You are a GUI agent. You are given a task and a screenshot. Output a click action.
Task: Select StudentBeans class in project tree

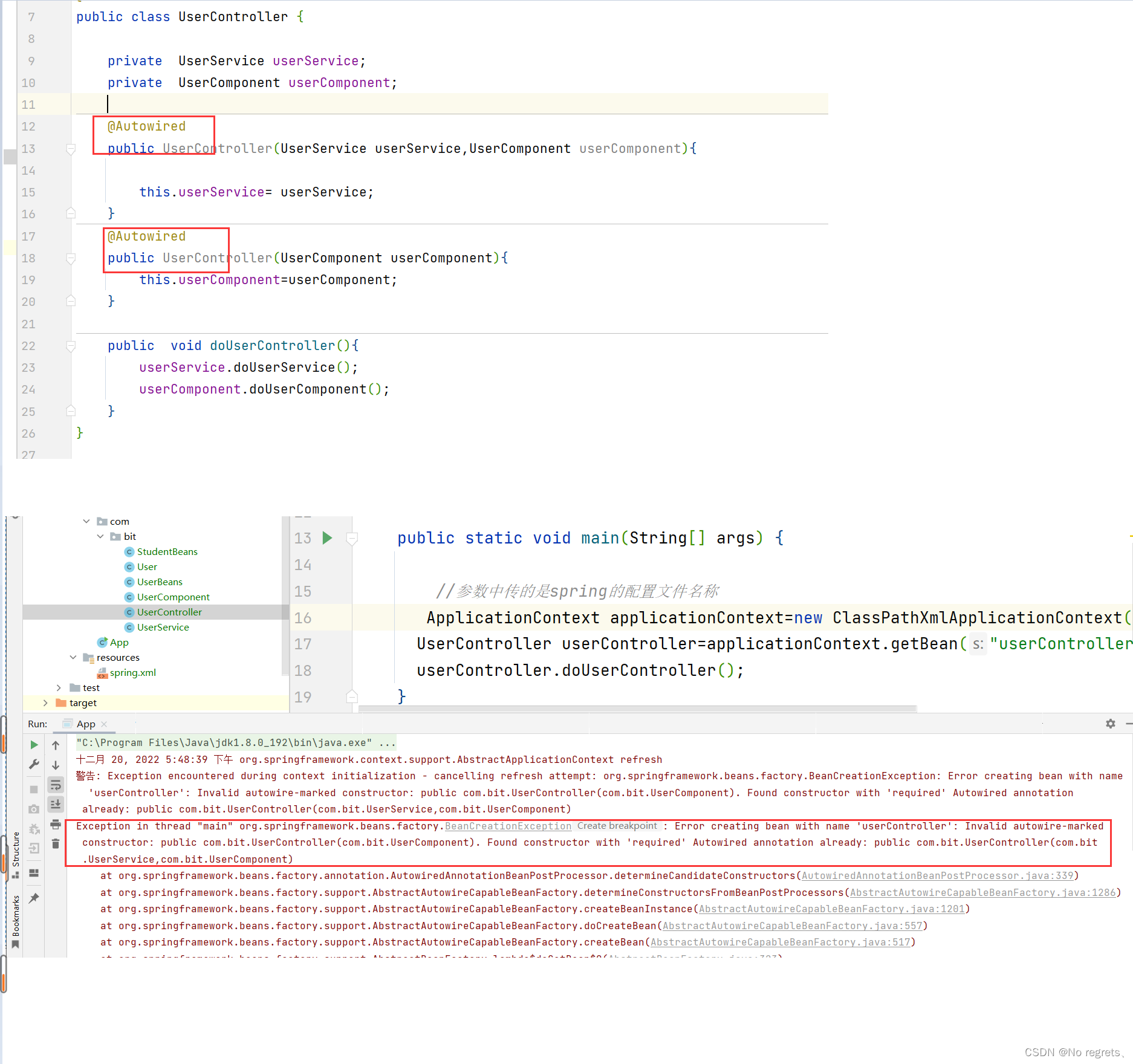161,551
